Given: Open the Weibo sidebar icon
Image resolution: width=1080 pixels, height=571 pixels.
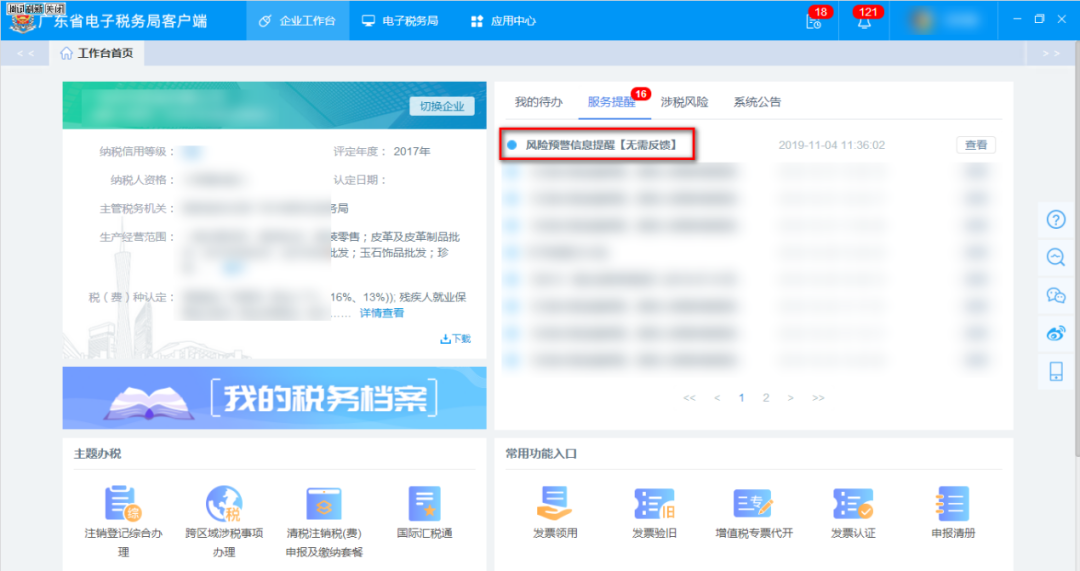Looking at the screenshot, I should coord(1056,333).
